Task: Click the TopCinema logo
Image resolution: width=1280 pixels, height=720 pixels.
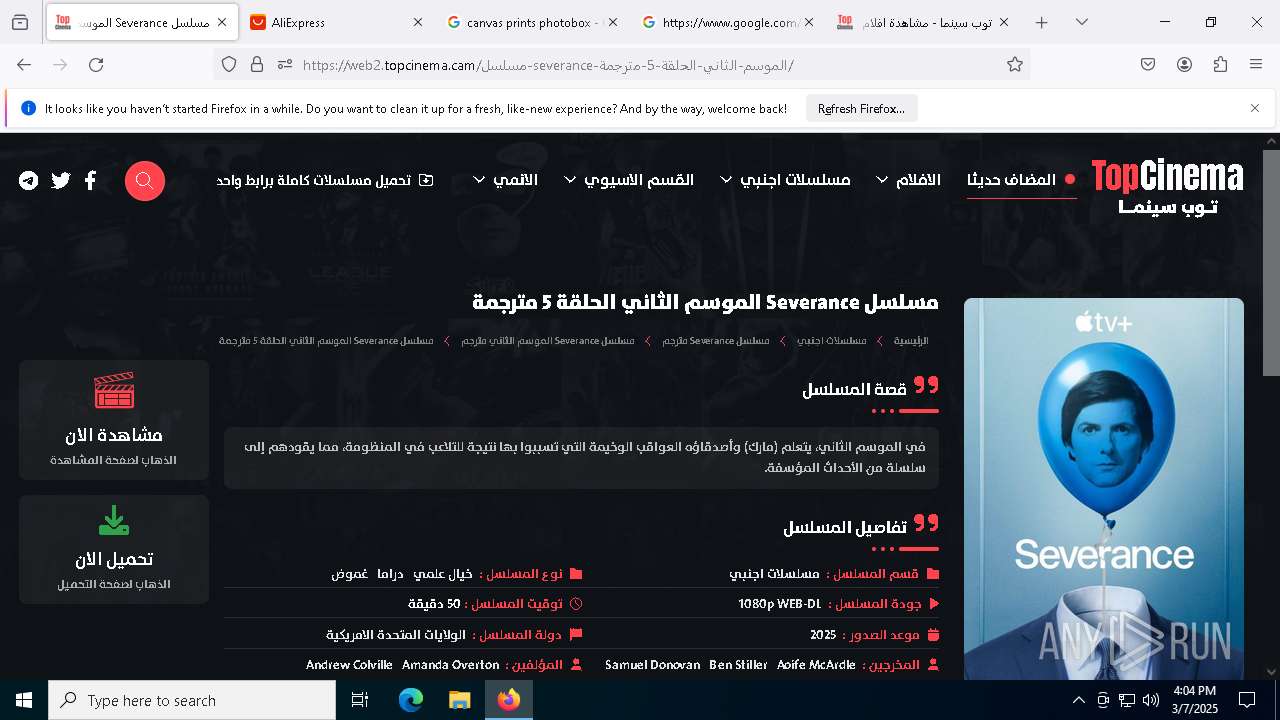Action: tap(1167, 187)
